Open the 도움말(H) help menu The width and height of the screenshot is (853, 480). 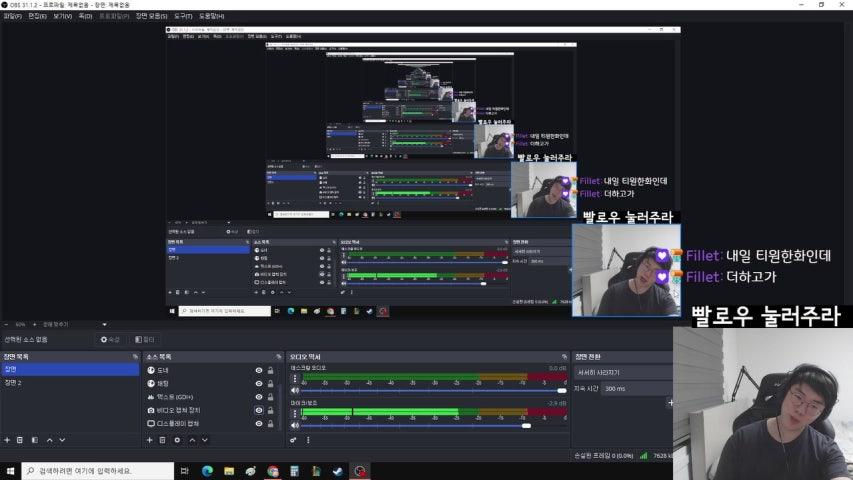[212, 16]
